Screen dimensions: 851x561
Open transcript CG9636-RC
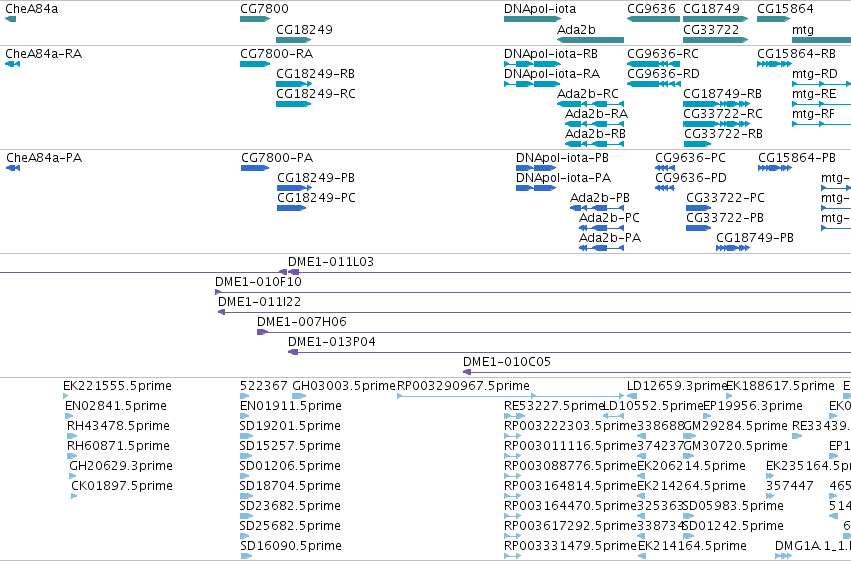point(663,54)
